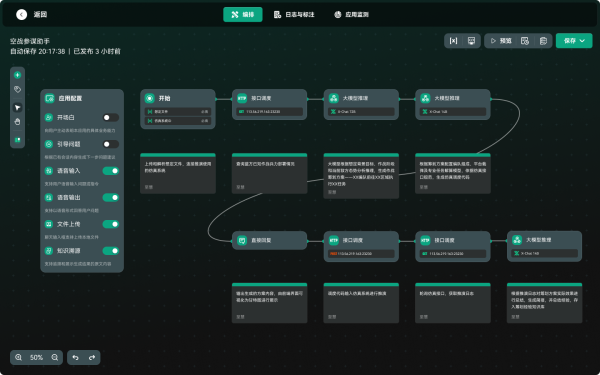The width and height of the screenshot is (600, 375).
Task: Click the 应用配置 panel title
Action: [70, 98]
